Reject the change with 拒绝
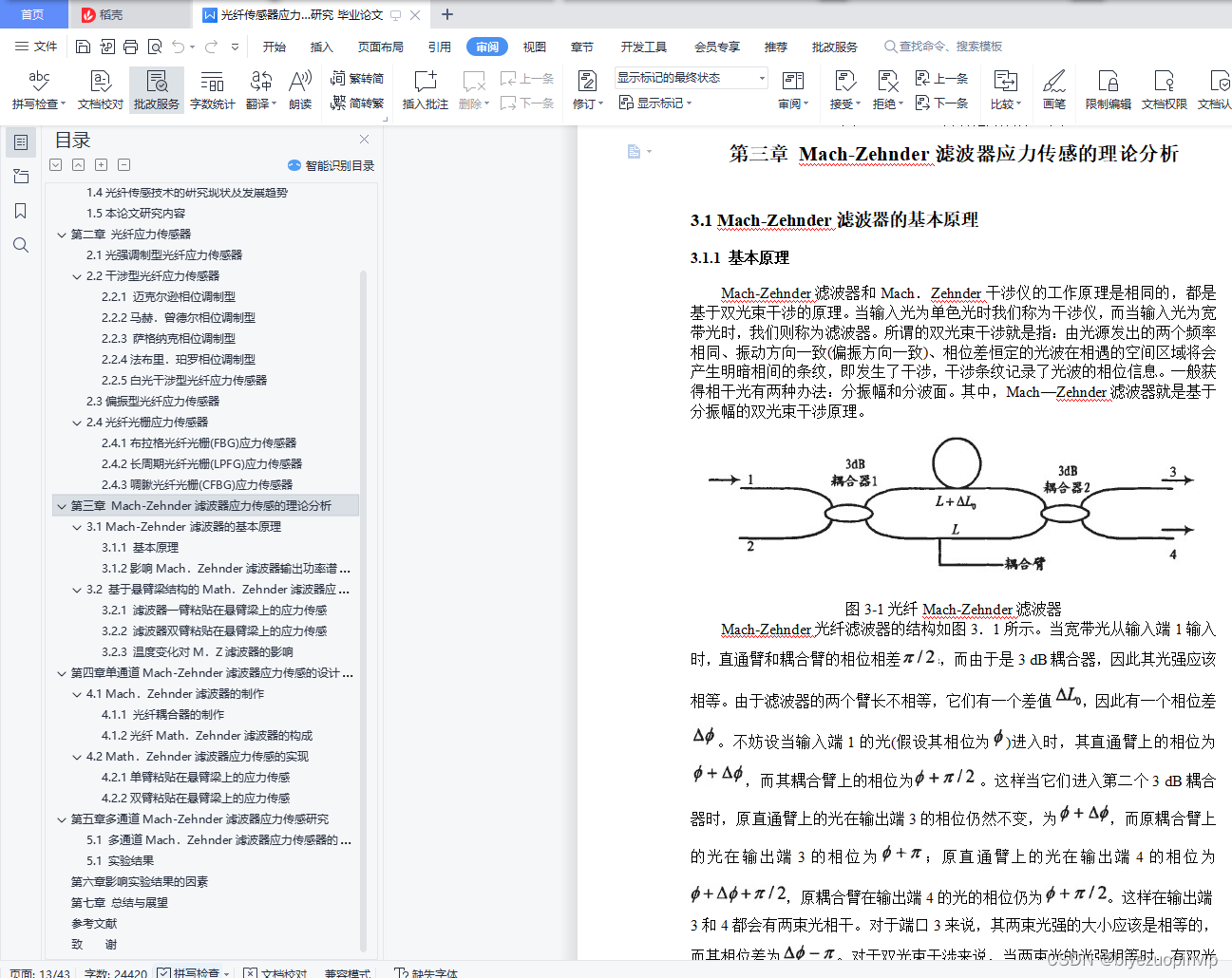1232x978 pixels. 887,90
